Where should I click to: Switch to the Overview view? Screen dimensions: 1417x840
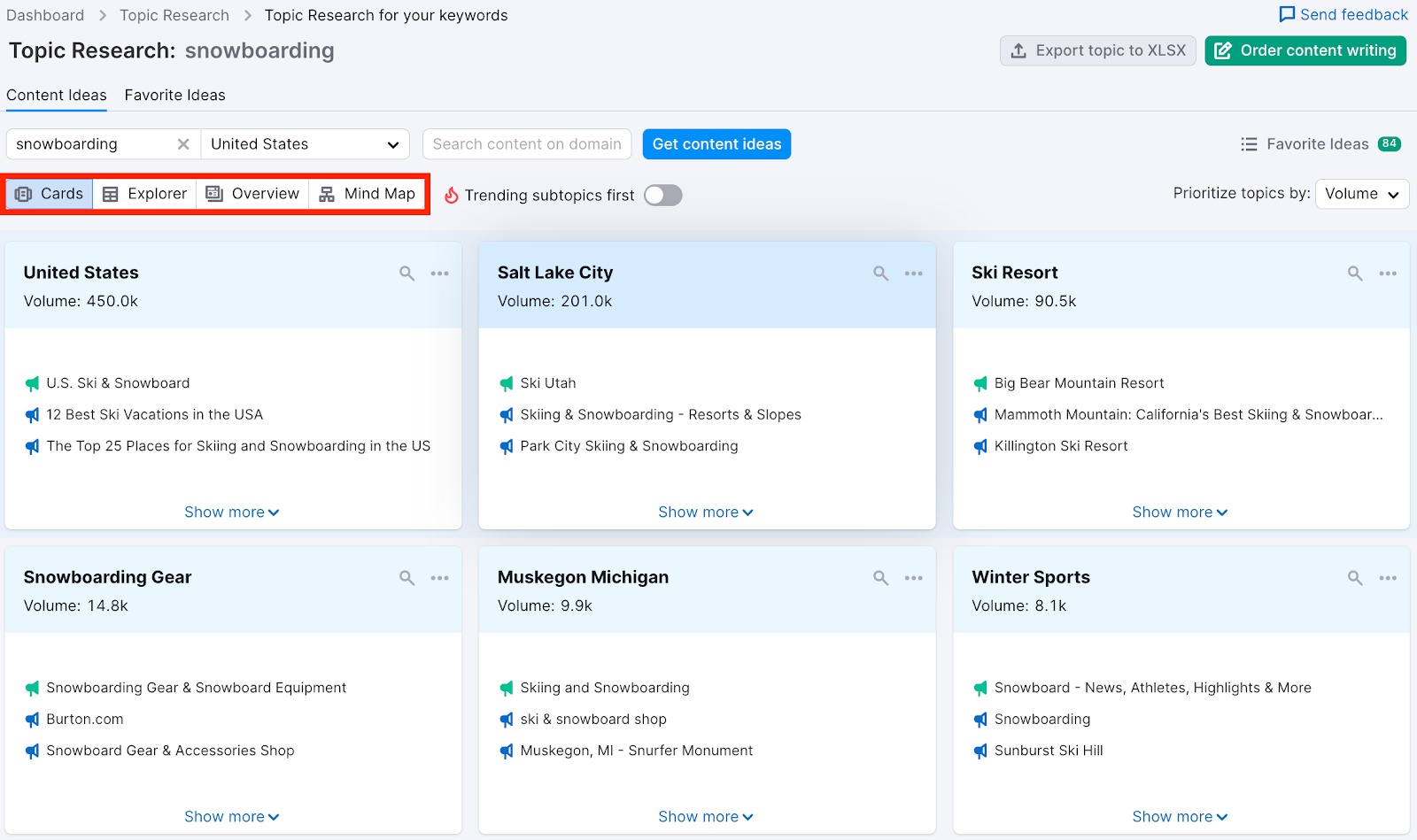(252, 194)
